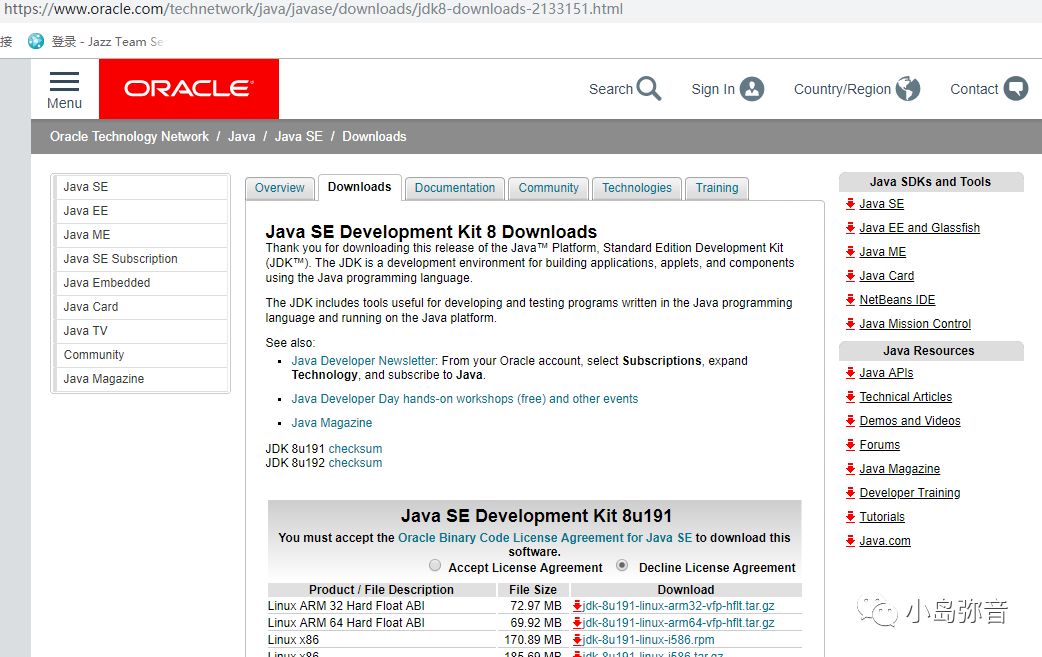
Task: Click the globe favicon of Jazz Team bookmark
Action: click(36, 41)
